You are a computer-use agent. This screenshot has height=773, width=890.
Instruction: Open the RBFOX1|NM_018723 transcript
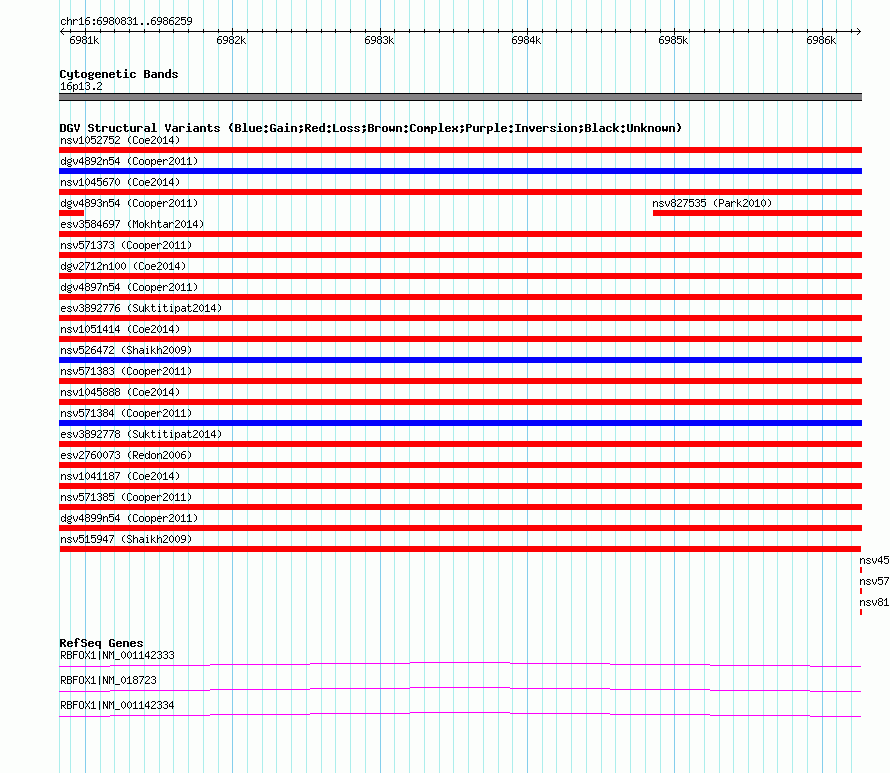(x=108, y=680)
